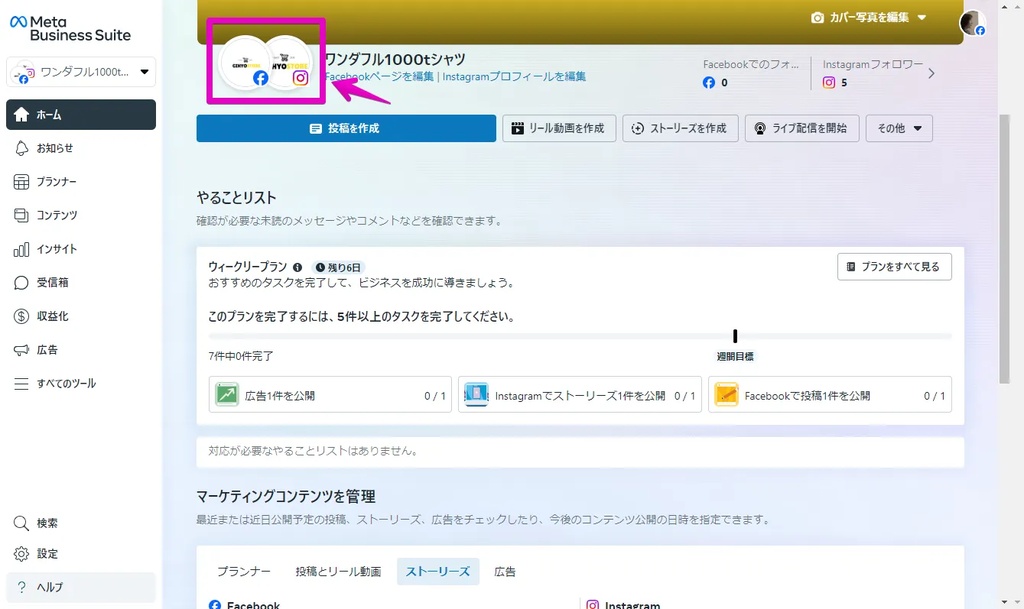Open the その他 dropdown menu
The height and width of the screenshot is (609, 1024).
pos(899,129)
